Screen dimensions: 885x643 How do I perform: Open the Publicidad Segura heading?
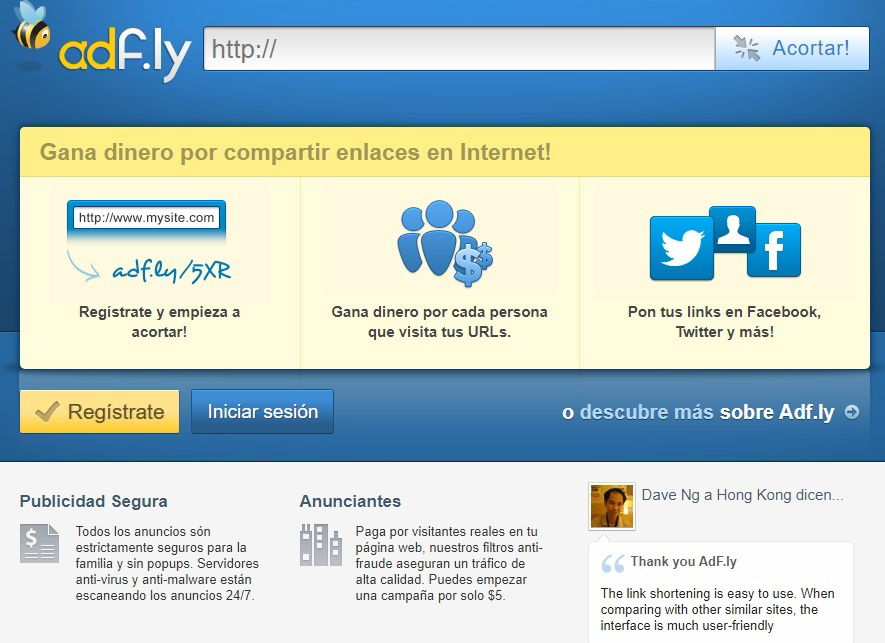[x=94, y=501]
